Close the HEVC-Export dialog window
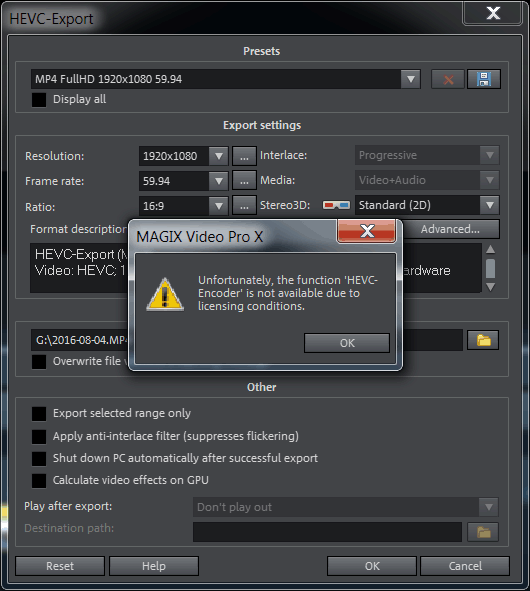The width and height of the screenshot is (530, 591). (x=493, y=13)
